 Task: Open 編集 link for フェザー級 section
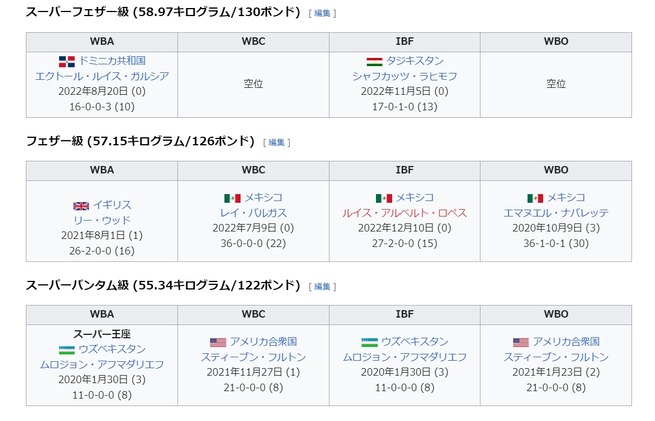276,142
